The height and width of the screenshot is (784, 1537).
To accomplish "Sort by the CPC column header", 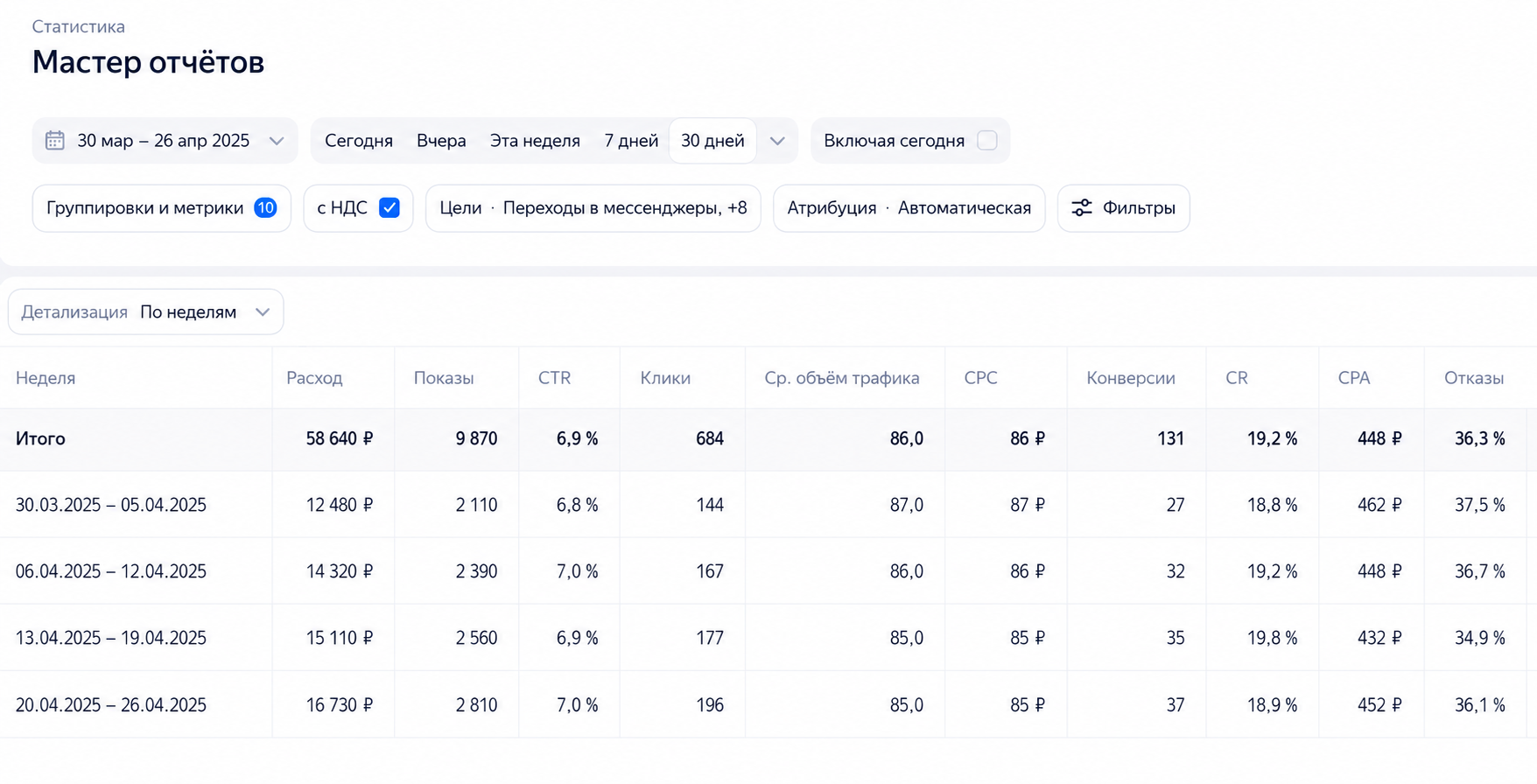I will point(980,378).
